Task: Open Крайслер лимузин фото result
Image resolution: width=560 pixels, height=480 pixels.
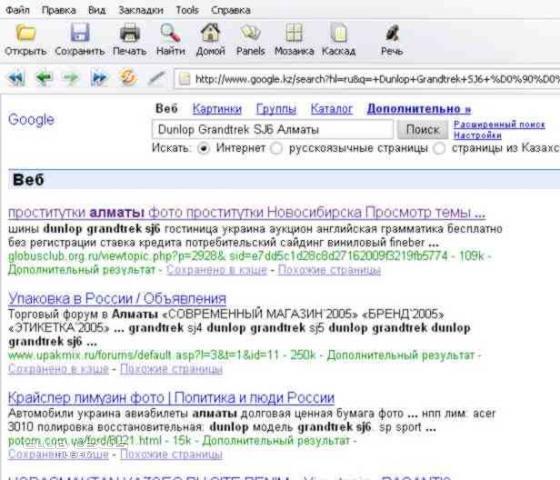Action: [171, 398]
